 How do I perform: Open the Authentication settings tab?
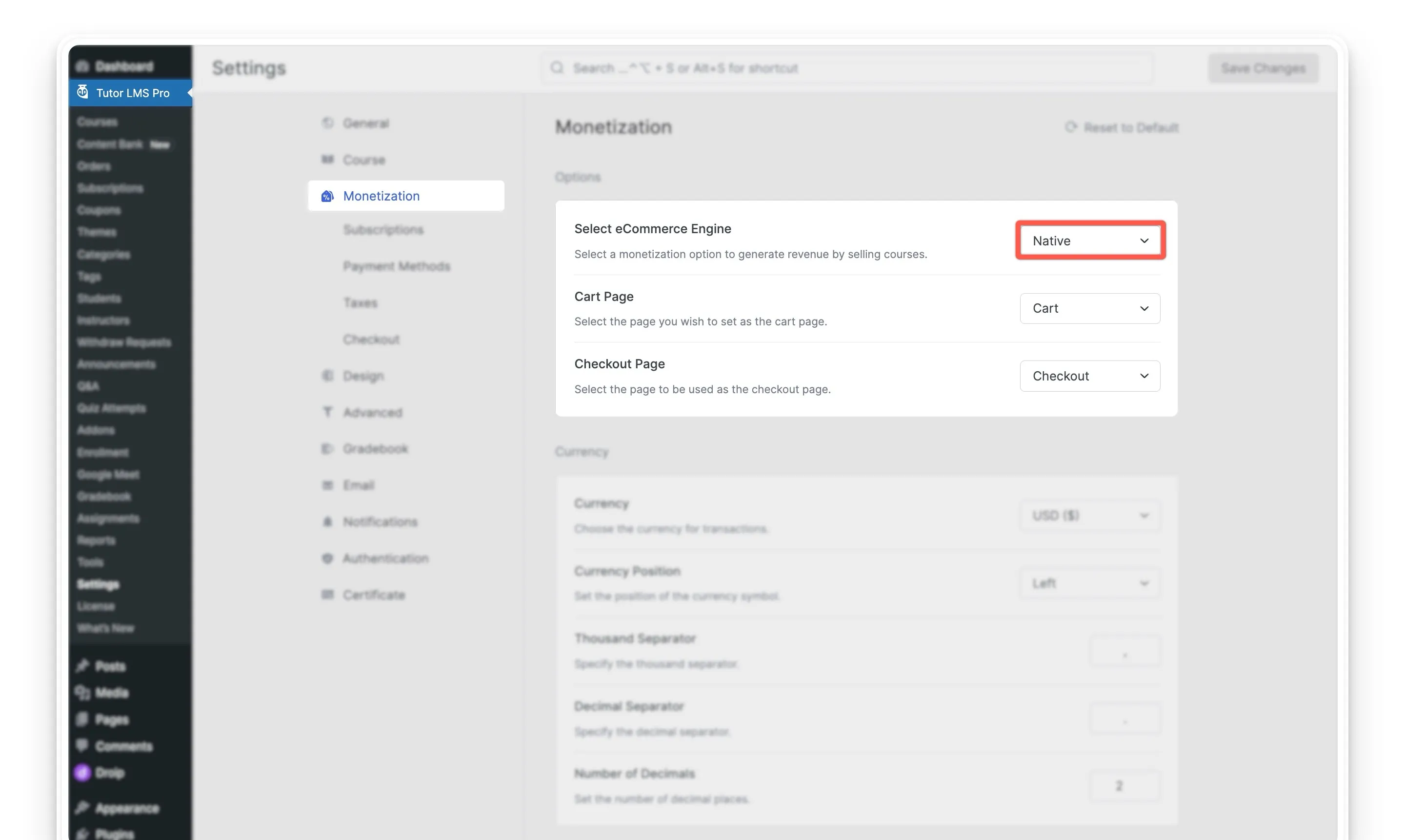[385, 558]
